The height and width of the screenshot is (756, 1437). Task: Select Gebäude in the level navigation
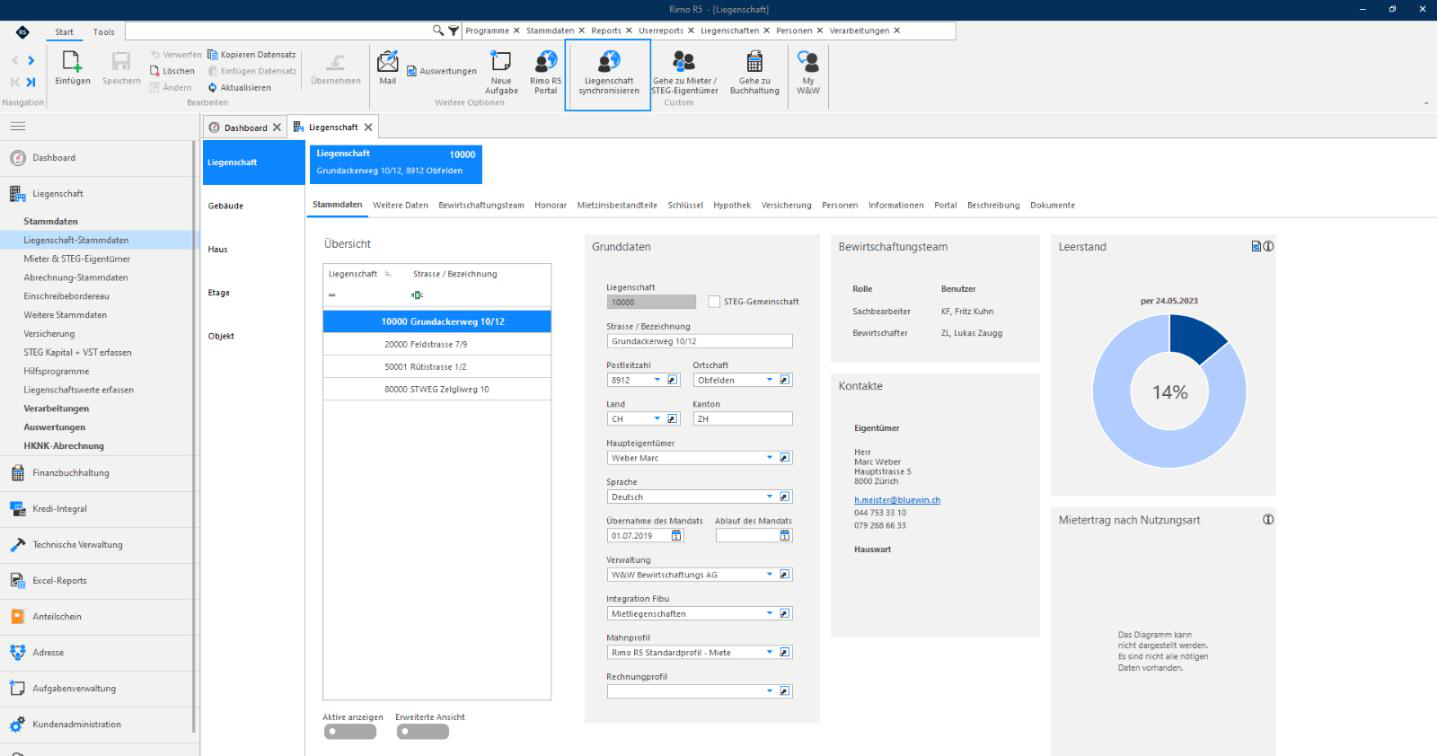(x=226, y=206)
